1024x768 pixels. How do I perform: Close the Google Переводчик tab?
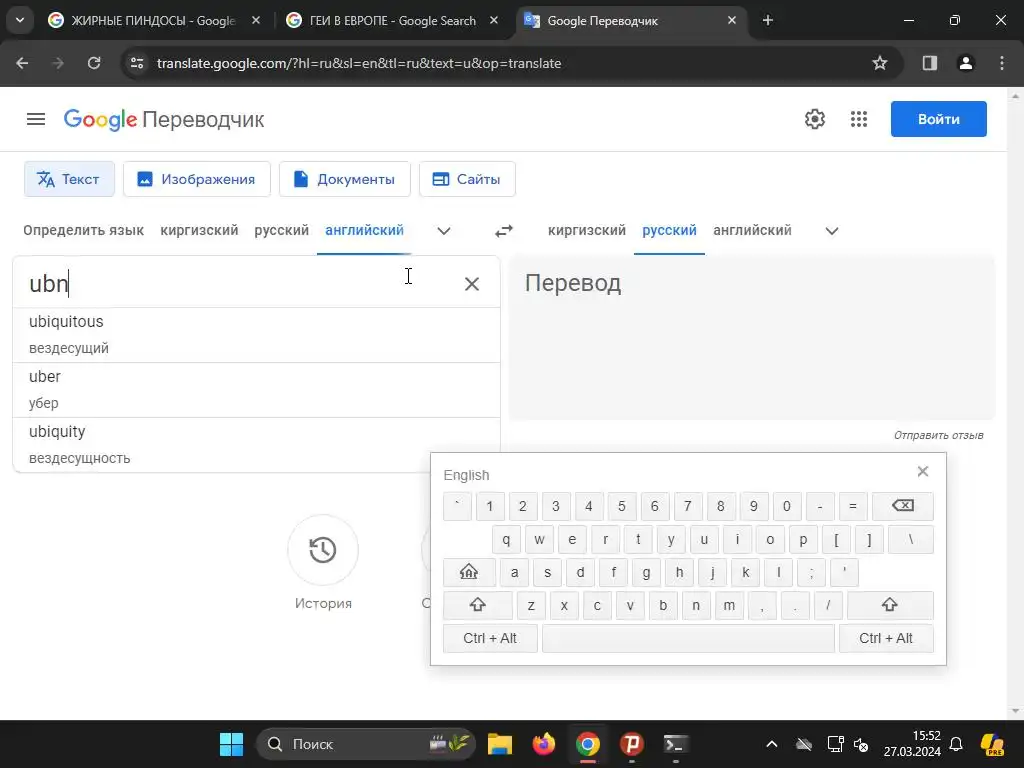point(731,20)
